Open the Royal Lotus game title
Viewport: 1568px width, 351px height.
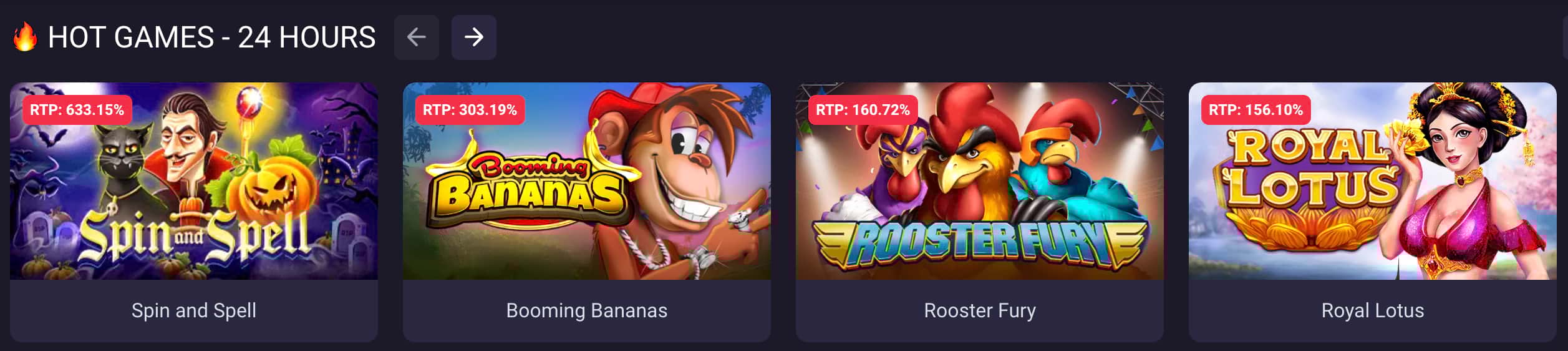tap(1372, 310)
